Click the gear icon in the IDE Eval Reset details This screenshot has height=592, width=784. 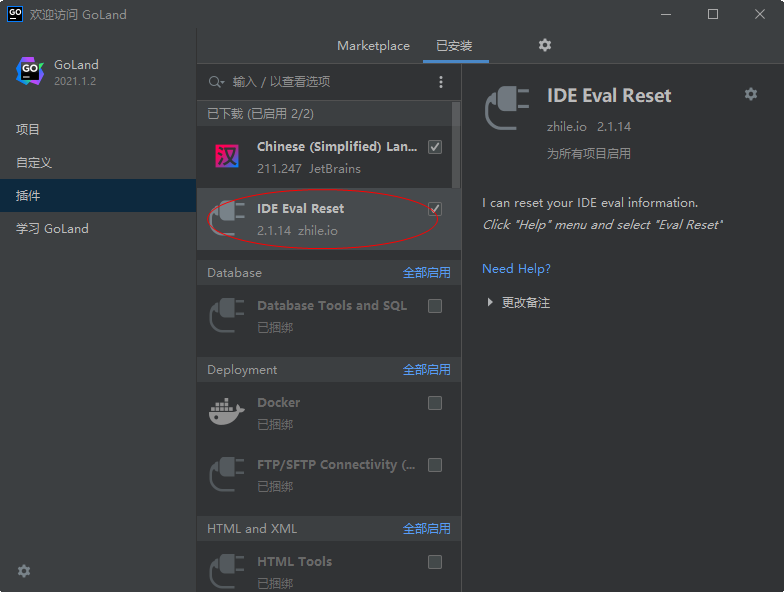point(751,94)
